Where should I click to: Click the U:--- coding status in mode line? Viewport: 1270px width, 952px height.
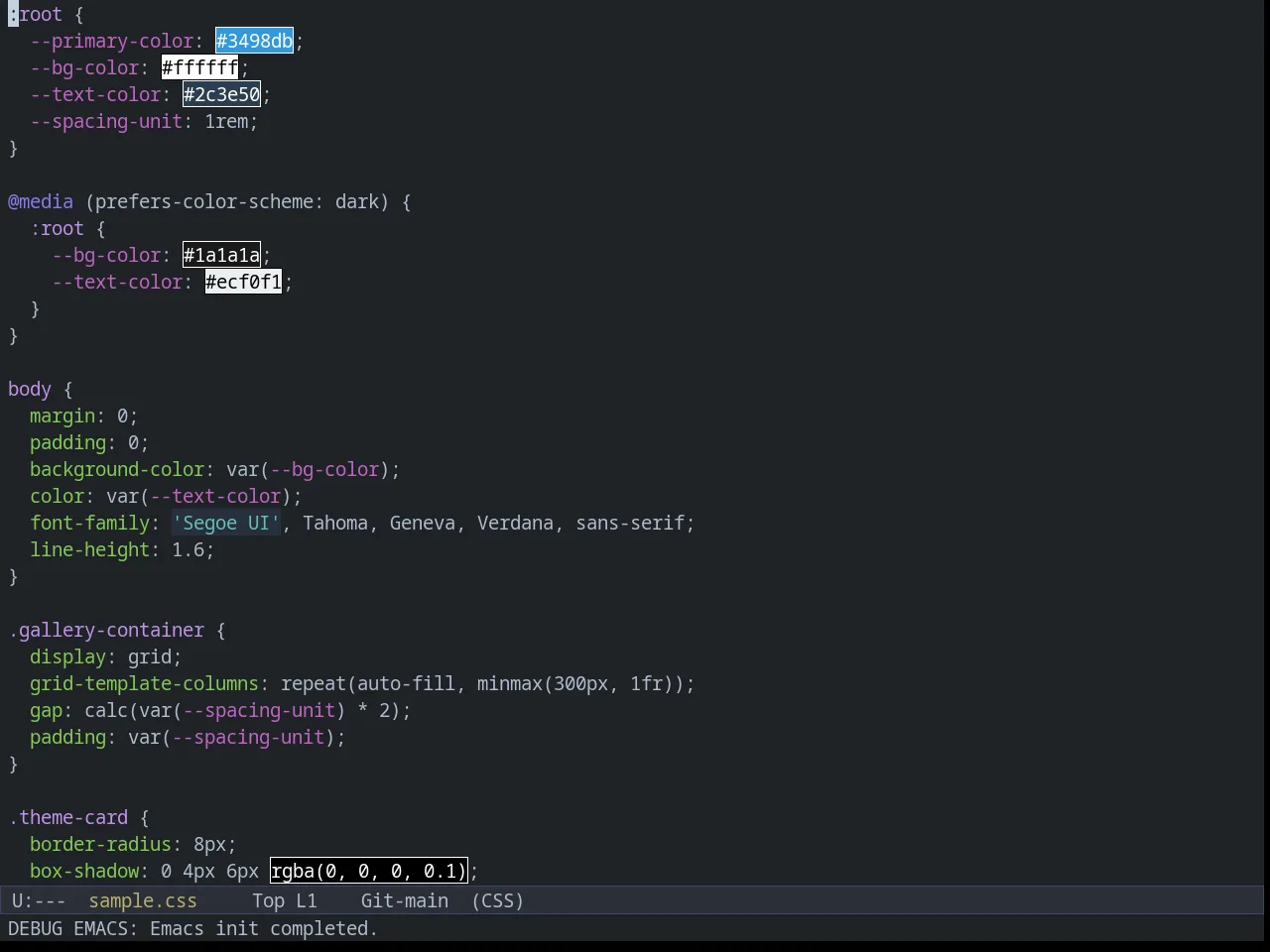point(39,900)
